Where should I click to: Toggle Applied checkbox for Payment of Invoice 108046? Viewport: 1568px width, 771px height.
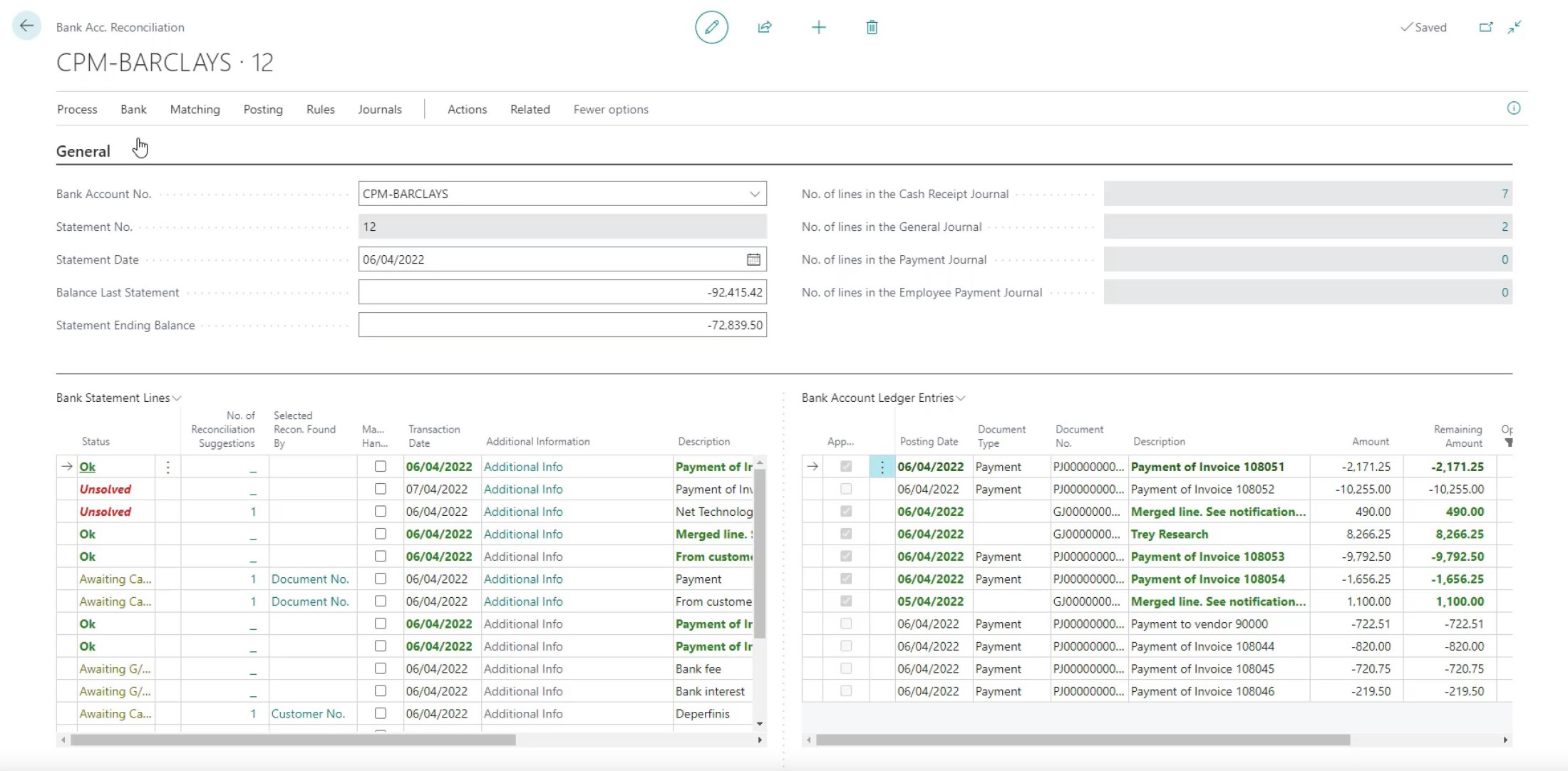click(x=846, y=691)
